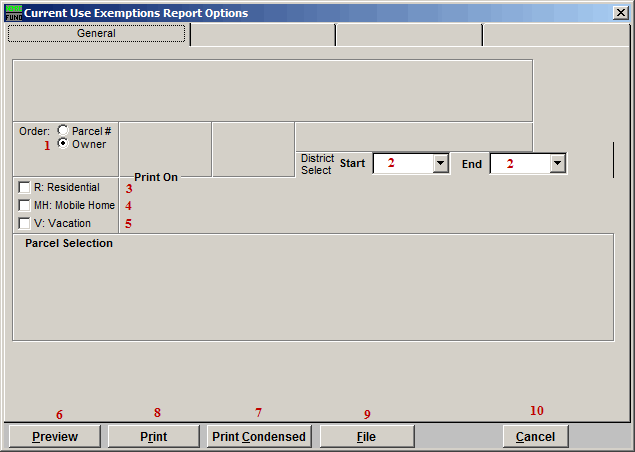Click inside the End district text field

(519, 164)
